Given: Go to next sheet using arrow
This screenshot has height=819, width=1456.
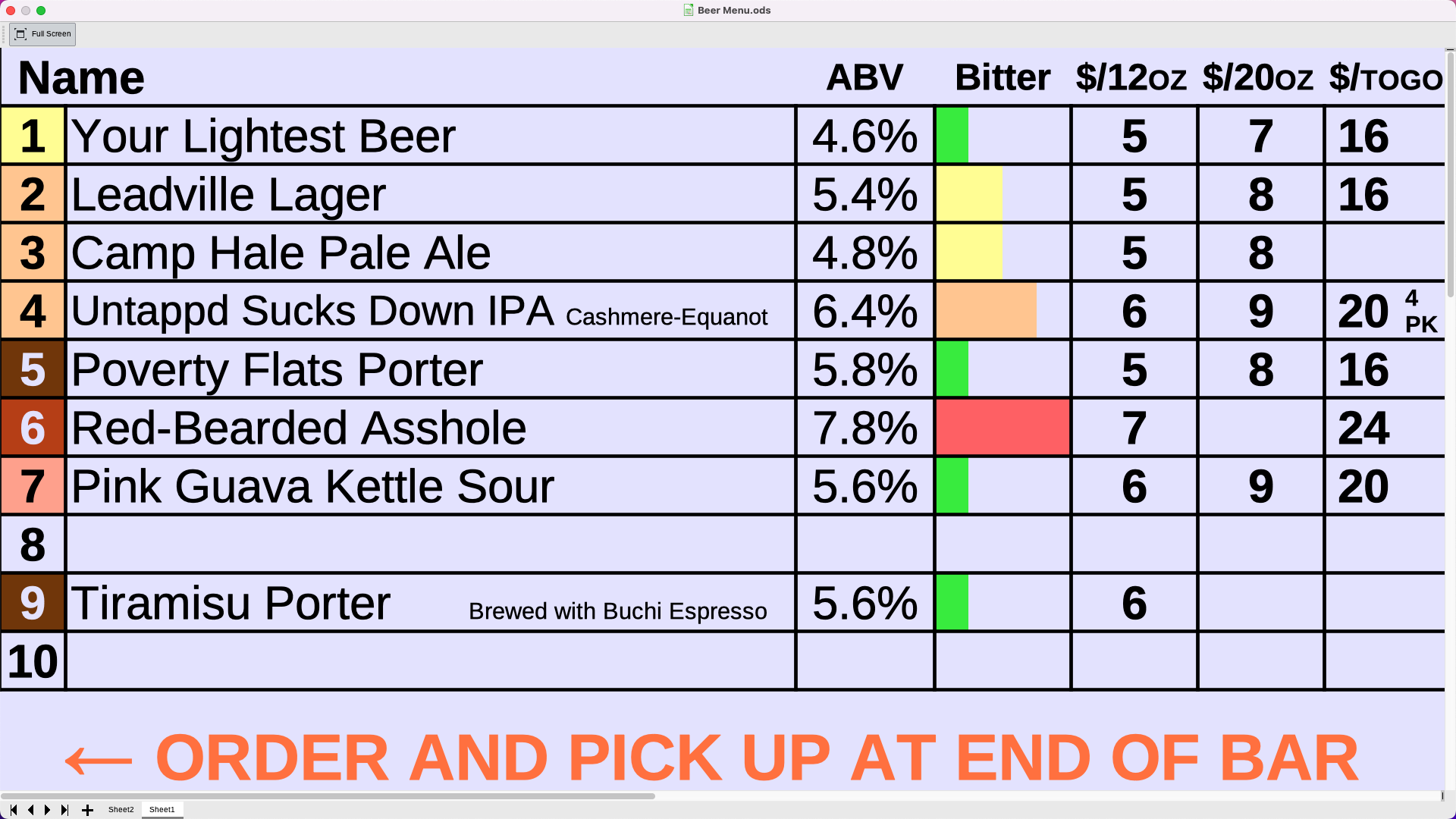Looking at the screenshot, I should pos(48,810).
